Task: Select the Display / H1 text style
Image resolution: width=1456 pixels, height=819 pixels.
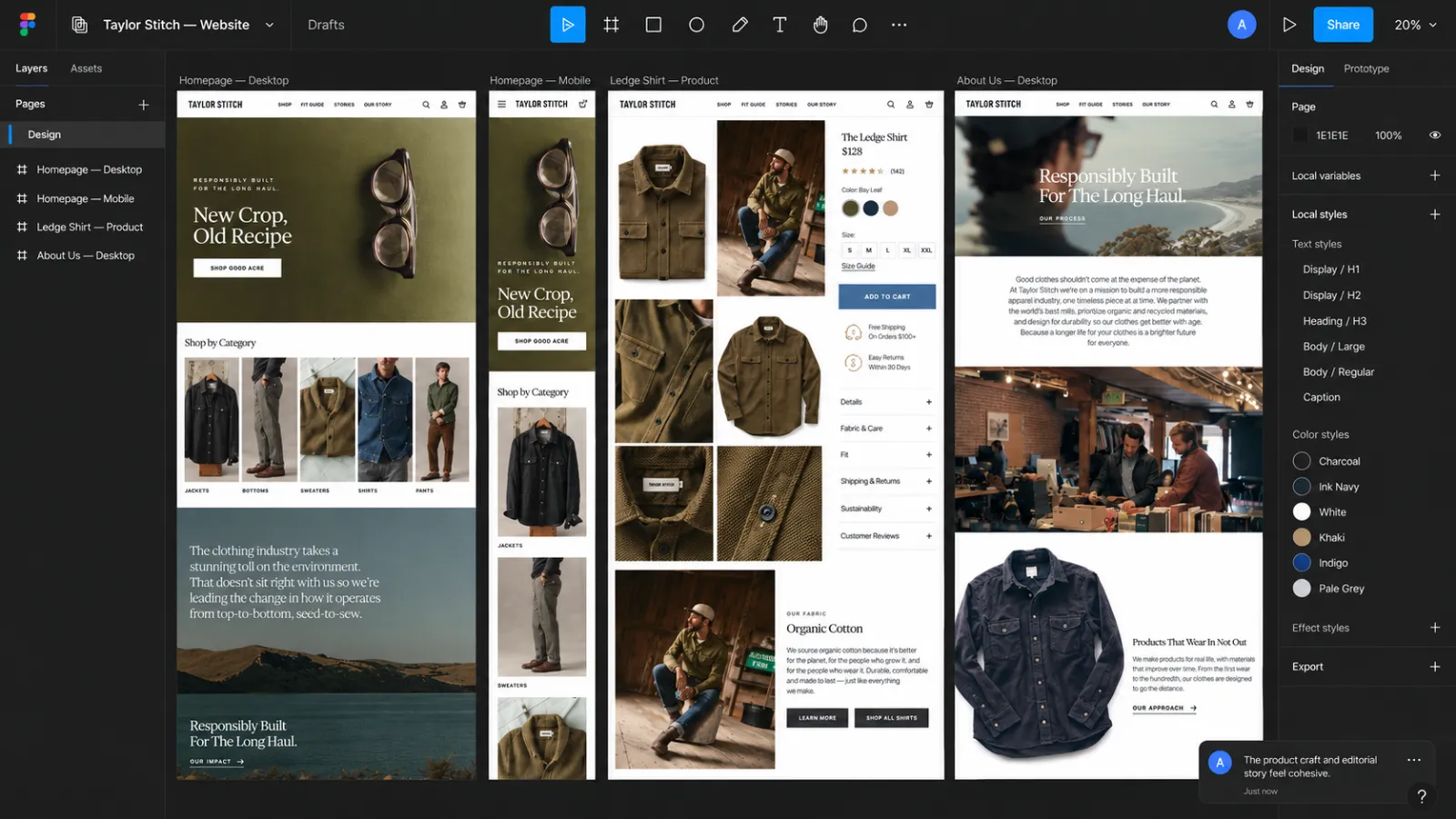Action: [1330, 269]
